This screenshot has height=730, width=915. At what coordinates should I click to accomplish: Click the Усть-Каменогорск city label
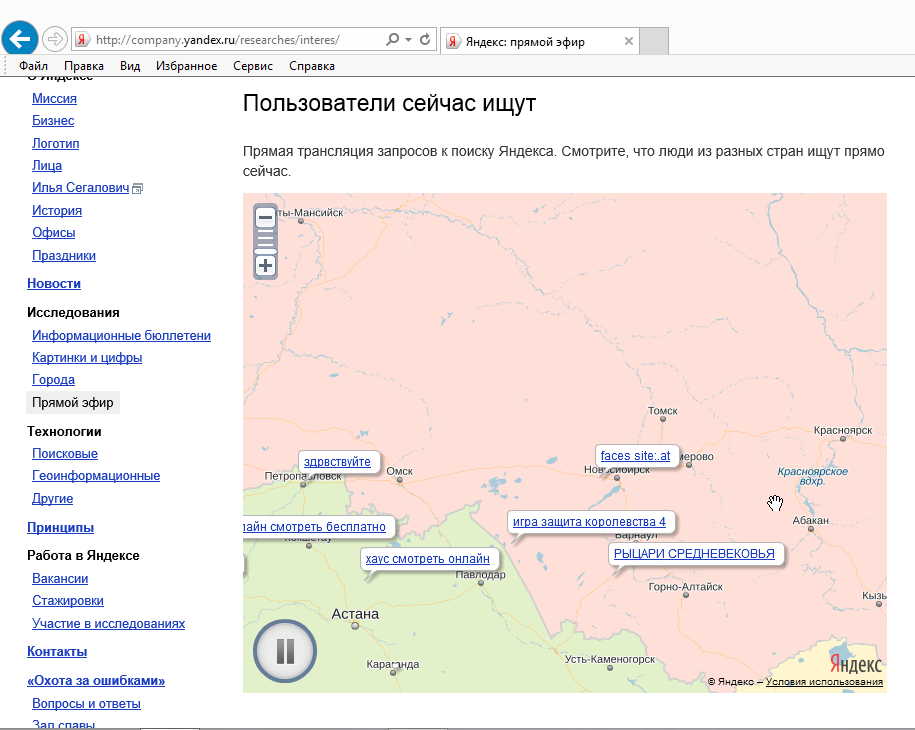coord(610,659)
